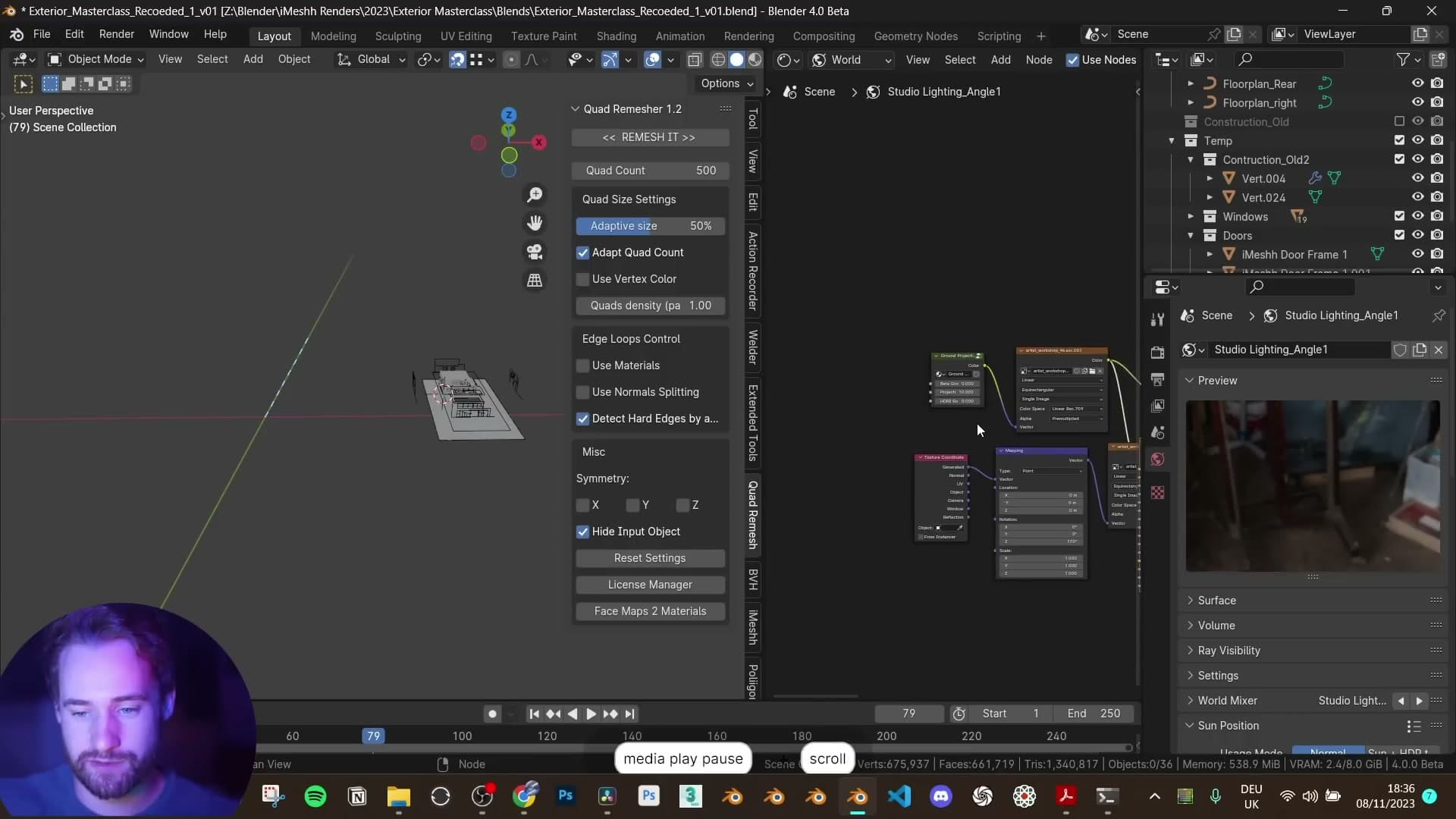Enable Use Materials checkbox
This screenshot has width=1456, height=819.
(582, 366)
